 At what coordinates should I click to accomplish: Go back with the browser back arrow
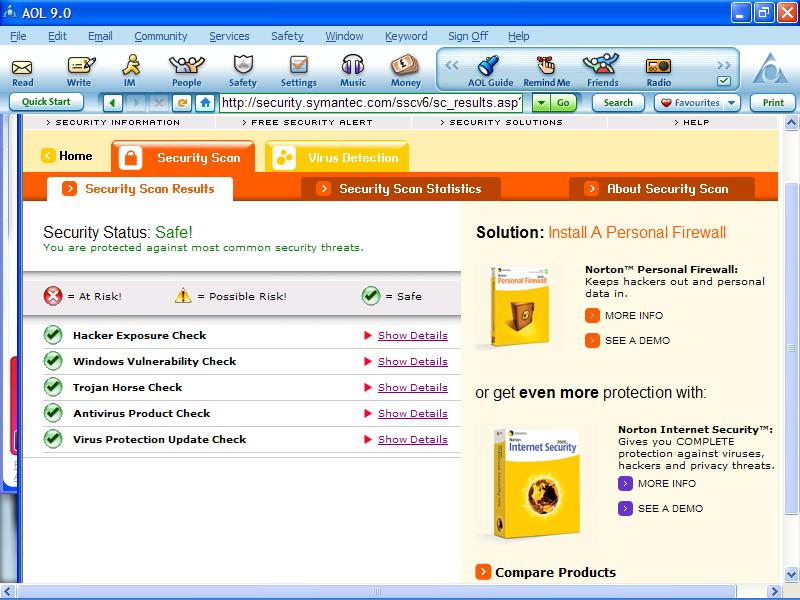113,103
